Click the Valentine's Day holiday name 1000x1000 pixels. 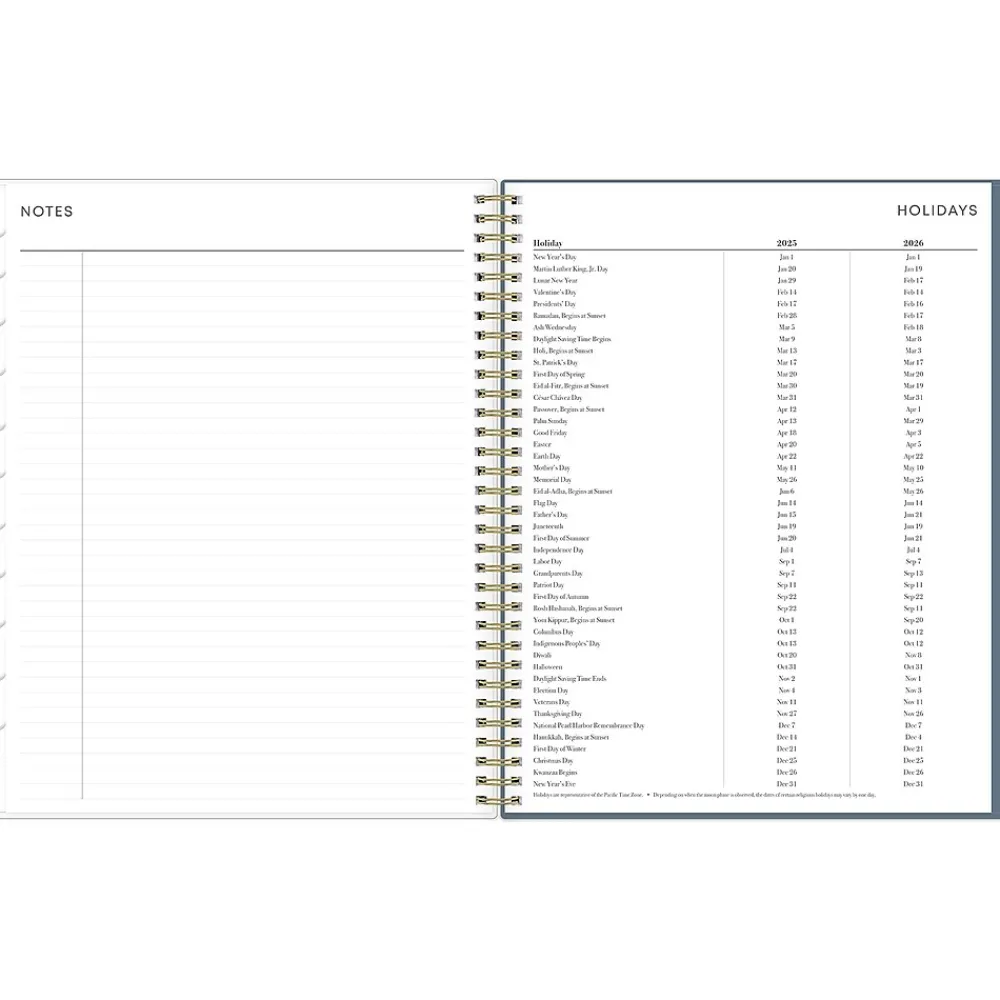(554, 292)
